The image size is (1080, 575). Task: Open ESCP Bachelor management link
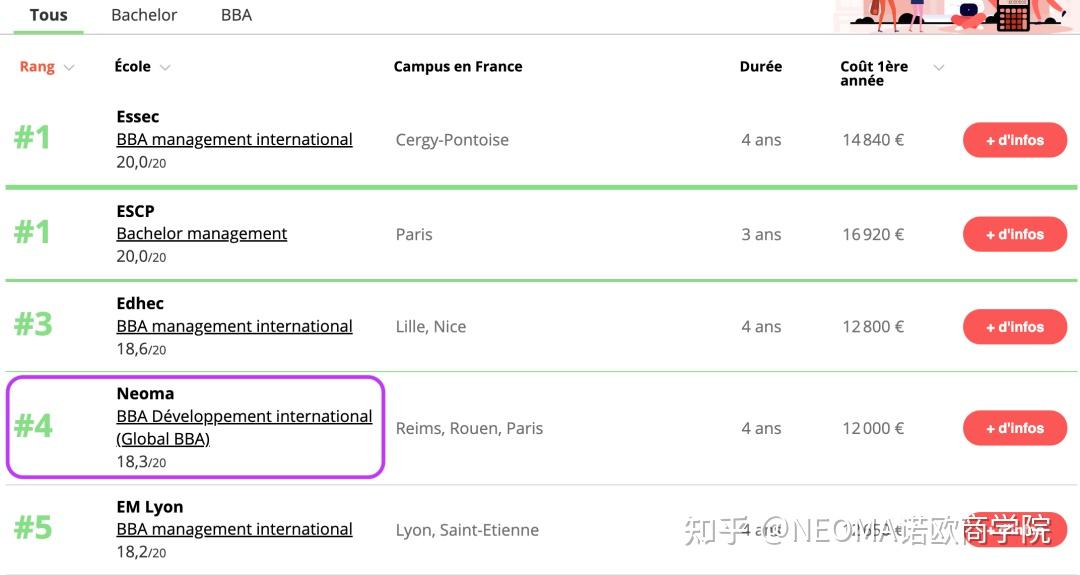(202, 233)
